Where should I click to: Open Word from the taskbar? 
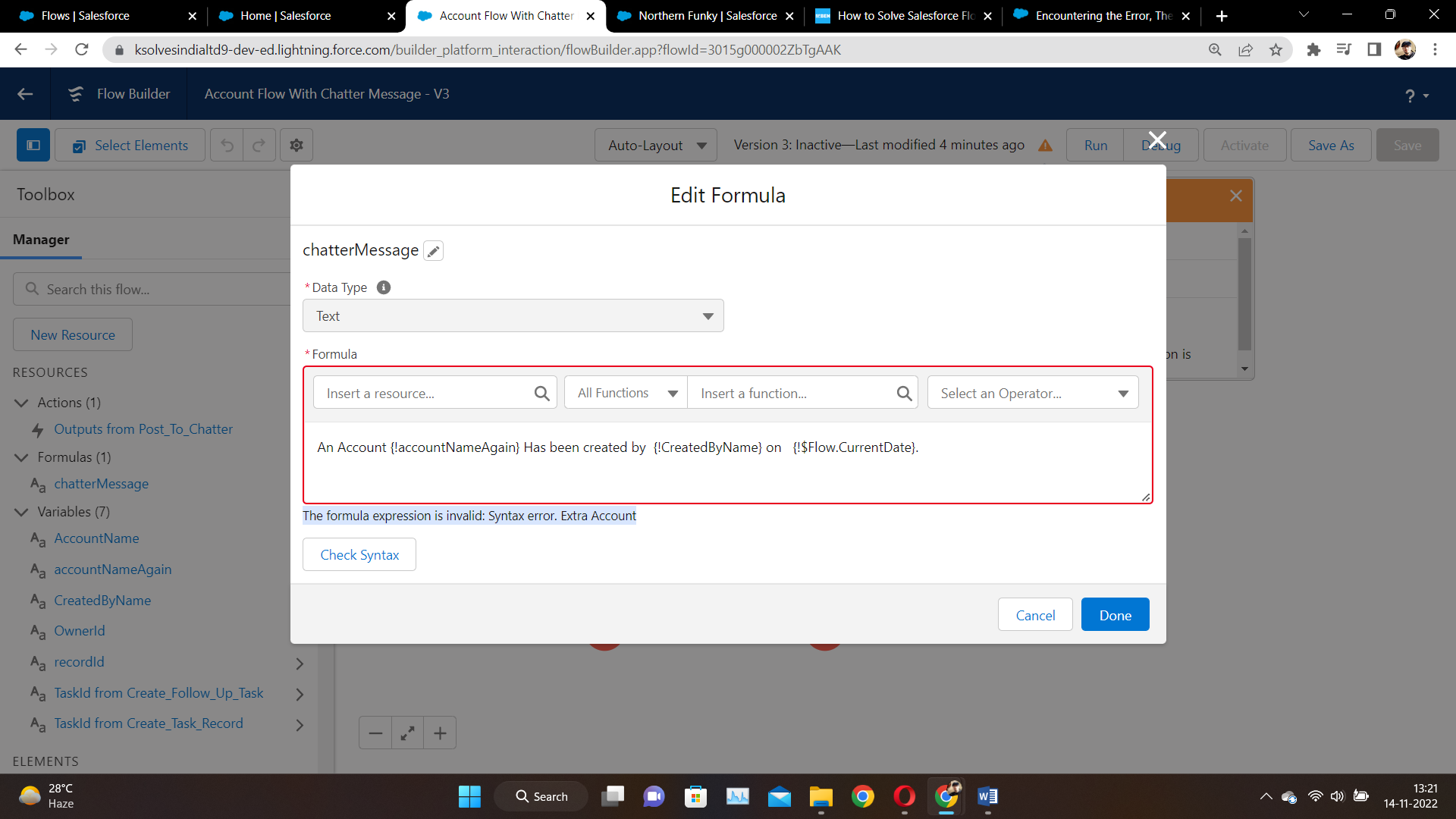(x=987, y=797)
